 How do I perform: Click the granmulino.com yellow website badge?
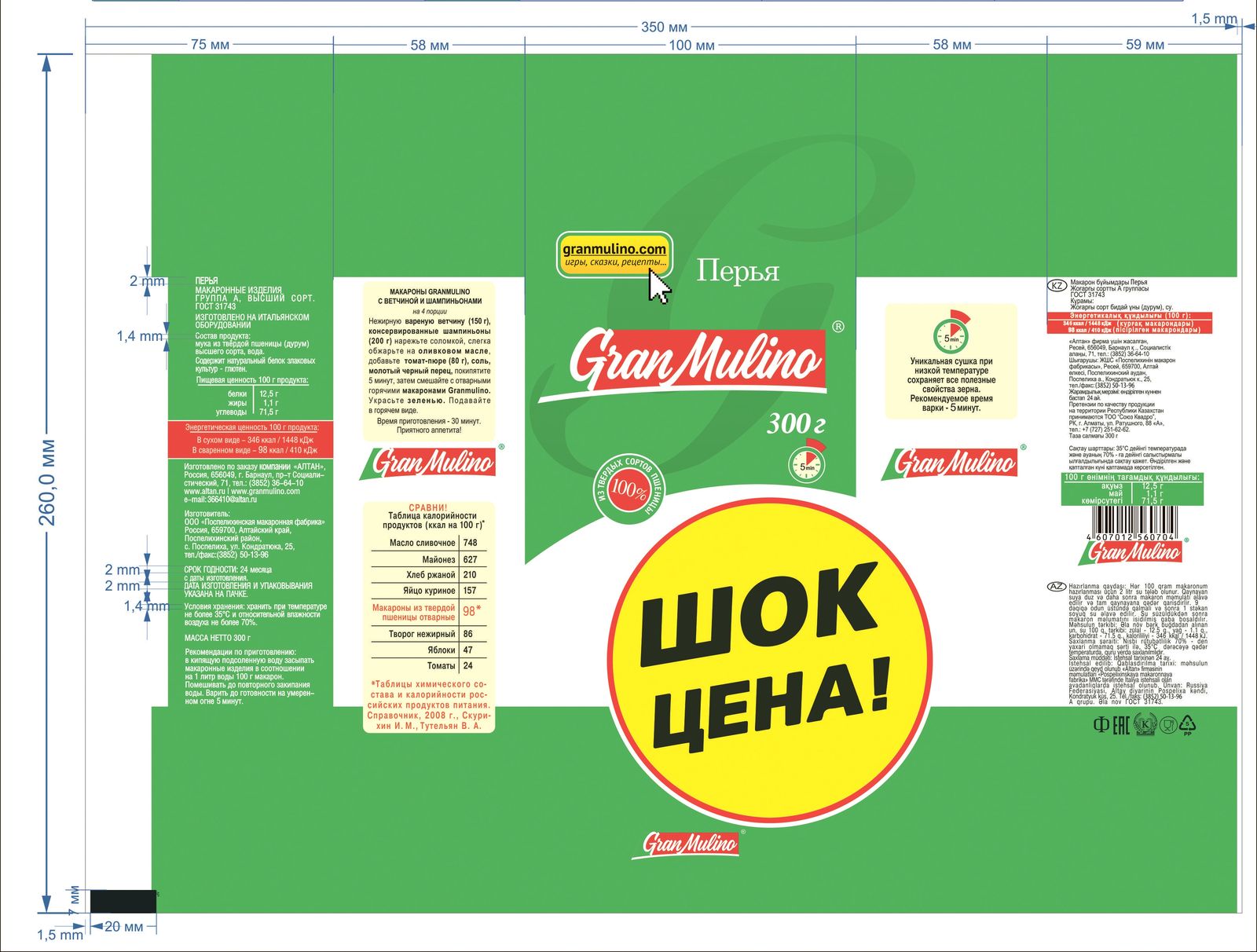pyautogui.click(x=614, y=254)
